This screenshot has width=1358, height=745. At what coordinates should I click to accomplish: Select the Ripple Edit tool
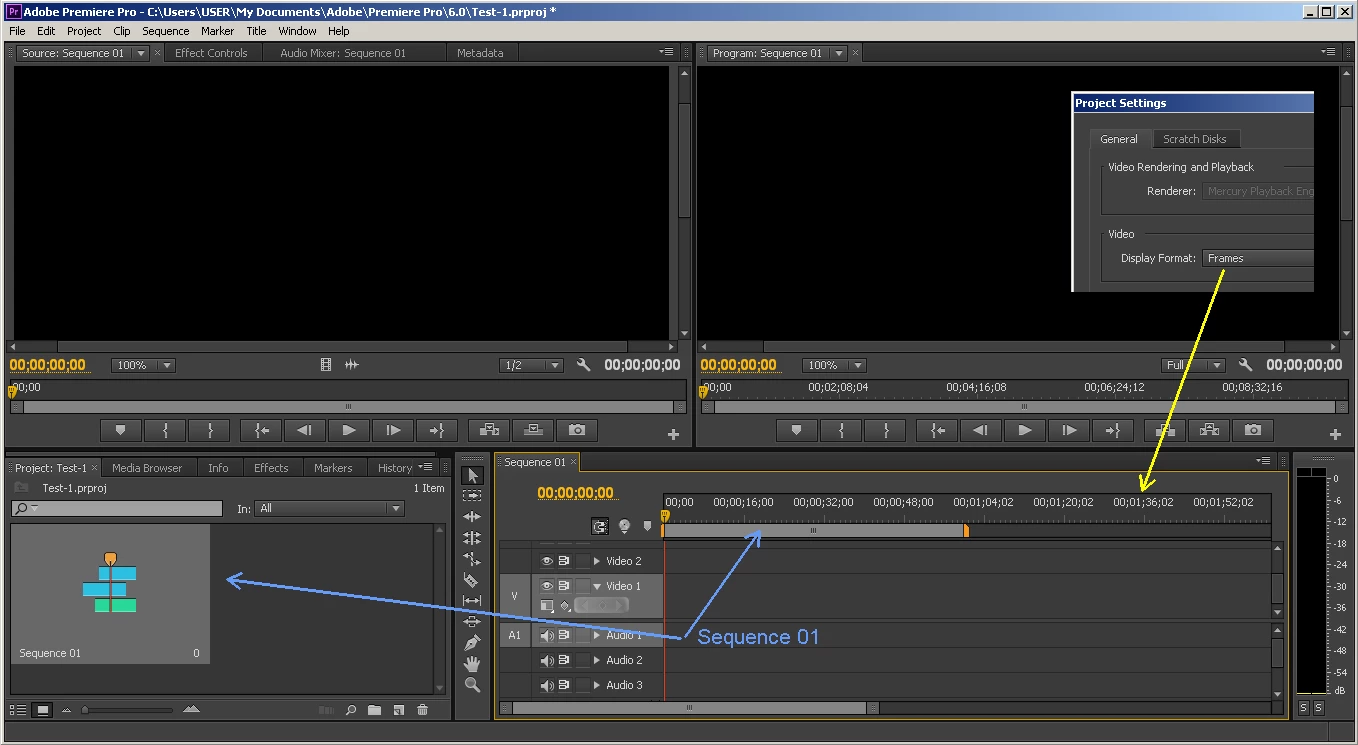[x=472, y=517]
